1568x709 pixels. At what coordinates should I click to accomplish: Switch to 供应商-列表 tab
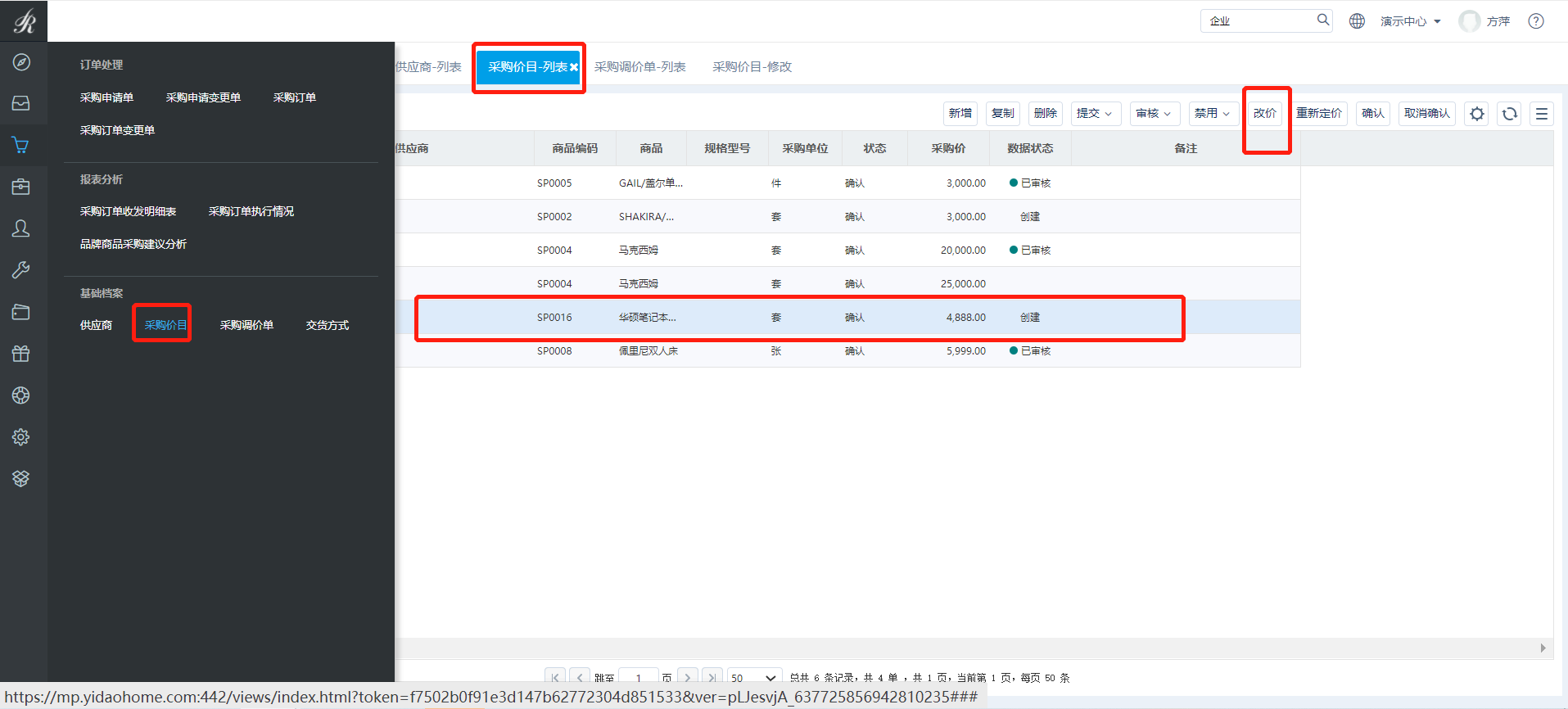click(428, 67)
